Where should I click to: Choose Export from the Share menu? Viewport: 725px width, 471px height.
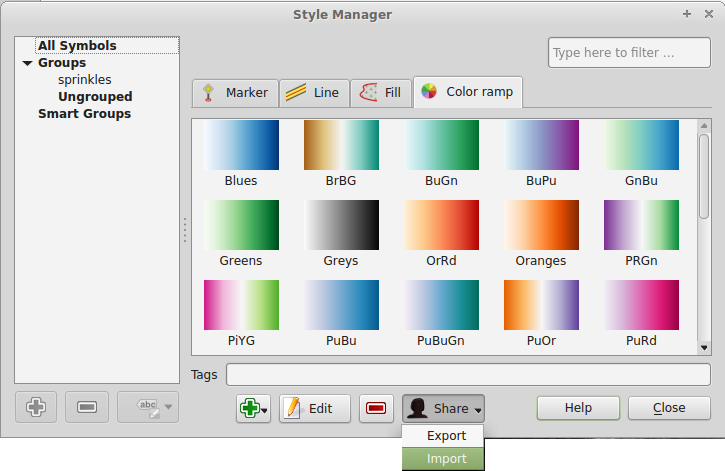click(443, 436)
